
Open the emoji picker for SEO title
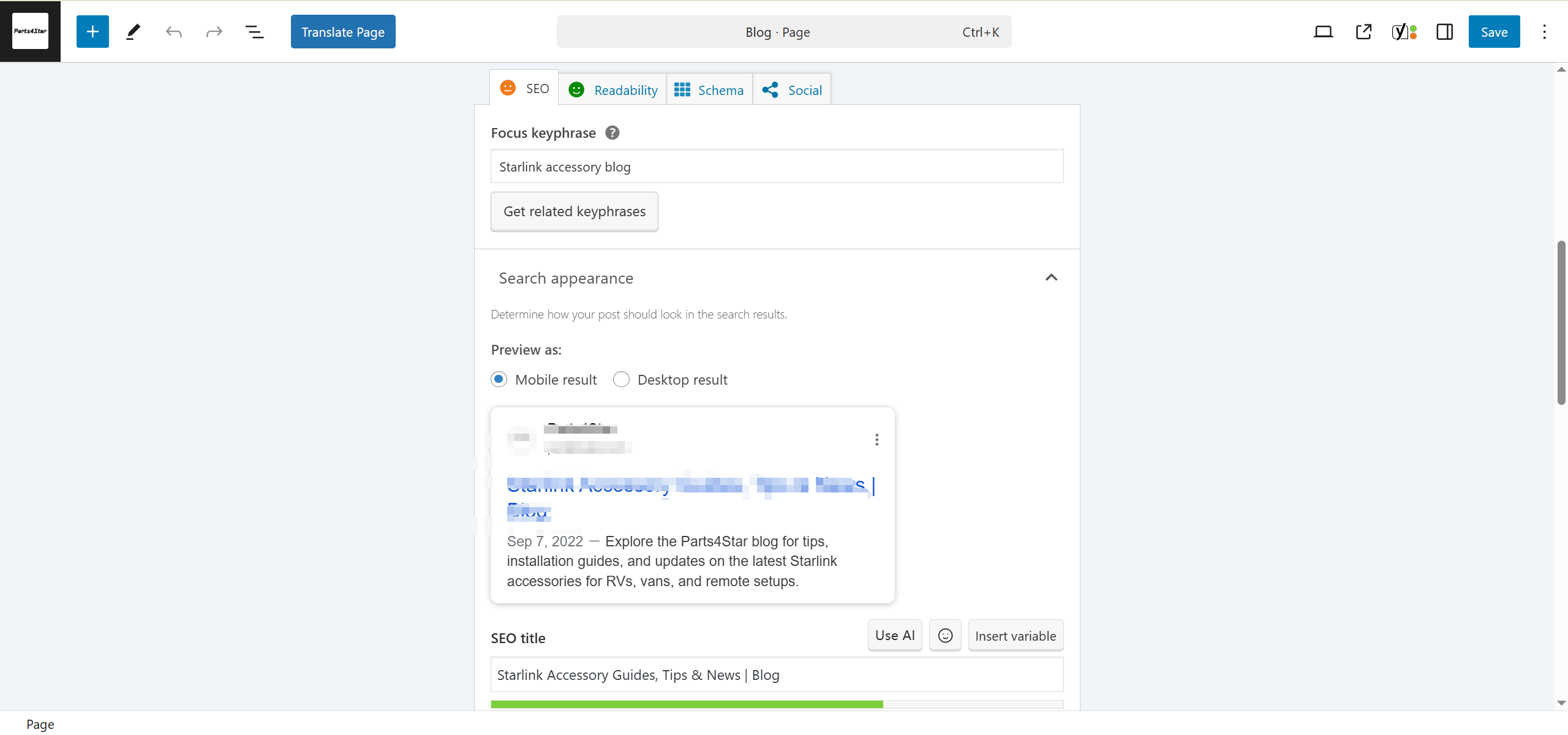point(945,635)
